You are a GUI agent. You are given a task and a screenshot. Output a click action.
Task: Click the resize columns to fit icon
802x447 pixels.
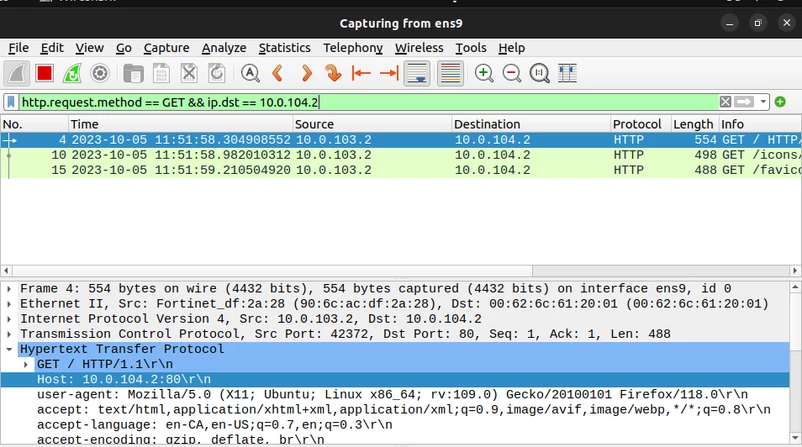pyautogui.click(x=567, y=74)
